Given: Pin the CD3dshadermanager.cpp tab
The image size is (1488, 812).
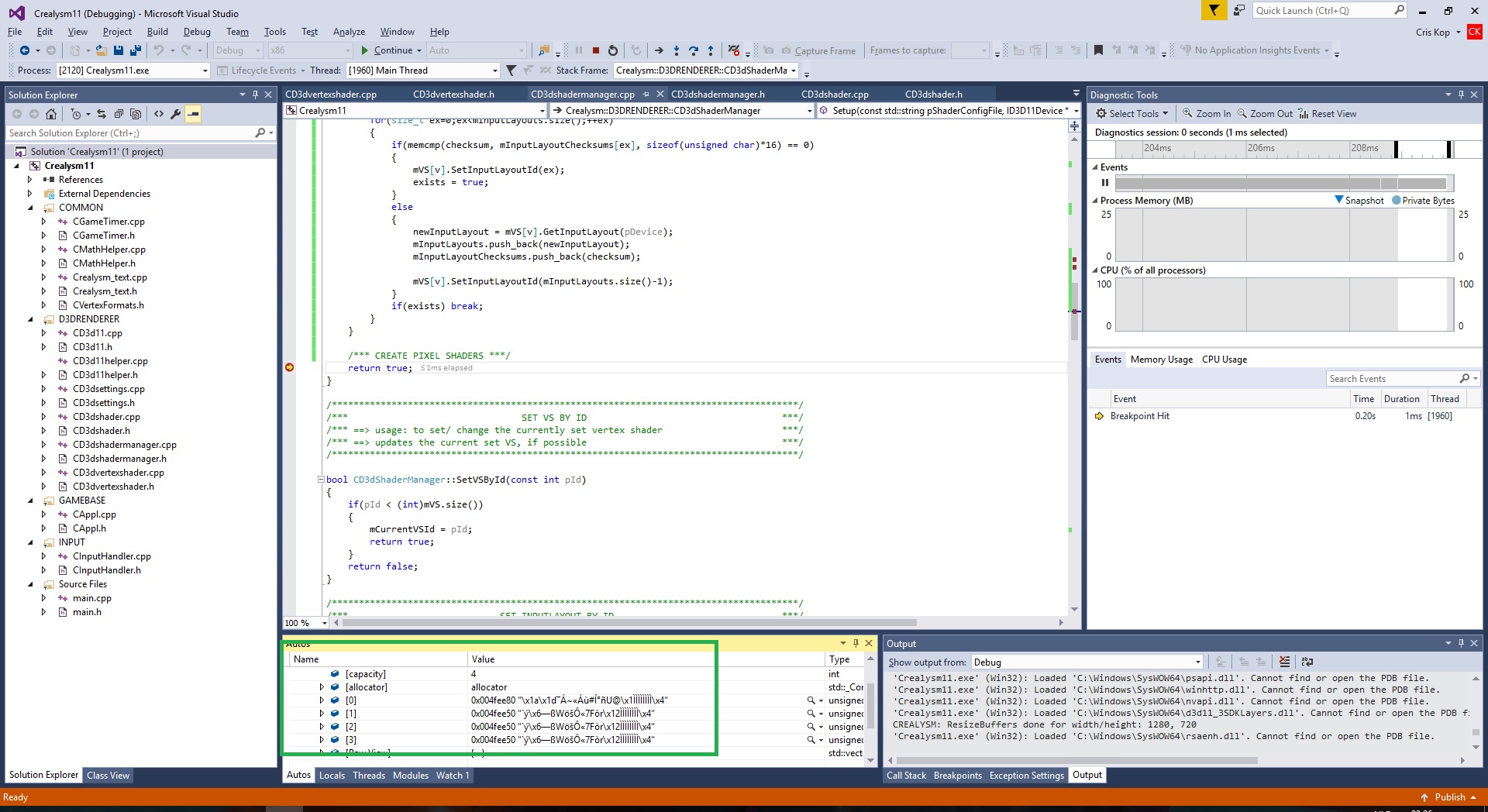Looking at the screenshot, I should coord(646,94).
